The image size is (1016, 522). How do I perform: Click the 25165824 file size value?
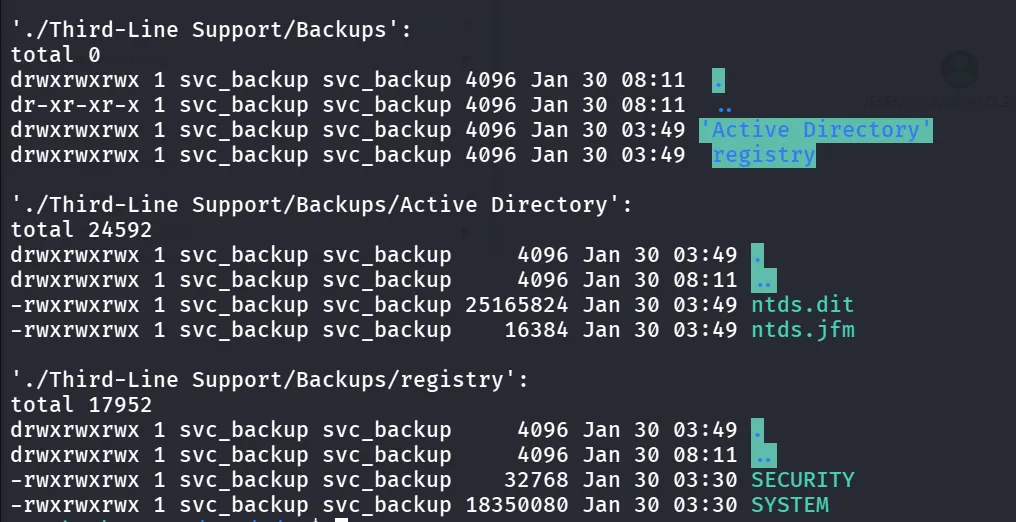[516, 304]
